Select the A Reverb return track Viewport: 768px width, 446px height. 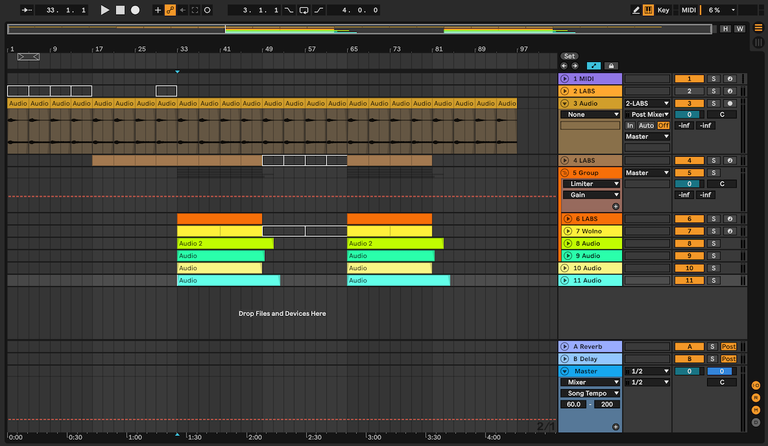point(590,347)
